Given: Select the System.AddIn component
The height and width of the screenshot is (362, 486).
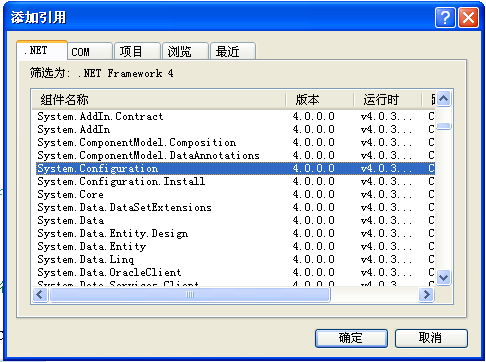Looking at the screenshot, I should pyautogui.click(x=235, y=129).
